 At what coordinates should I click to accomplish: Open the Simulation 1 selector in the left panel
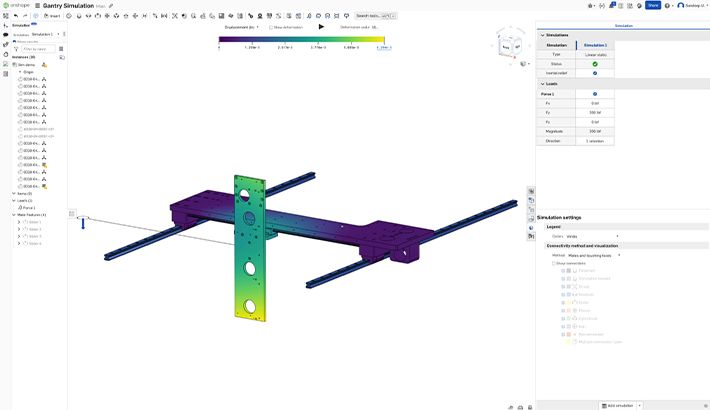point(45,34)
